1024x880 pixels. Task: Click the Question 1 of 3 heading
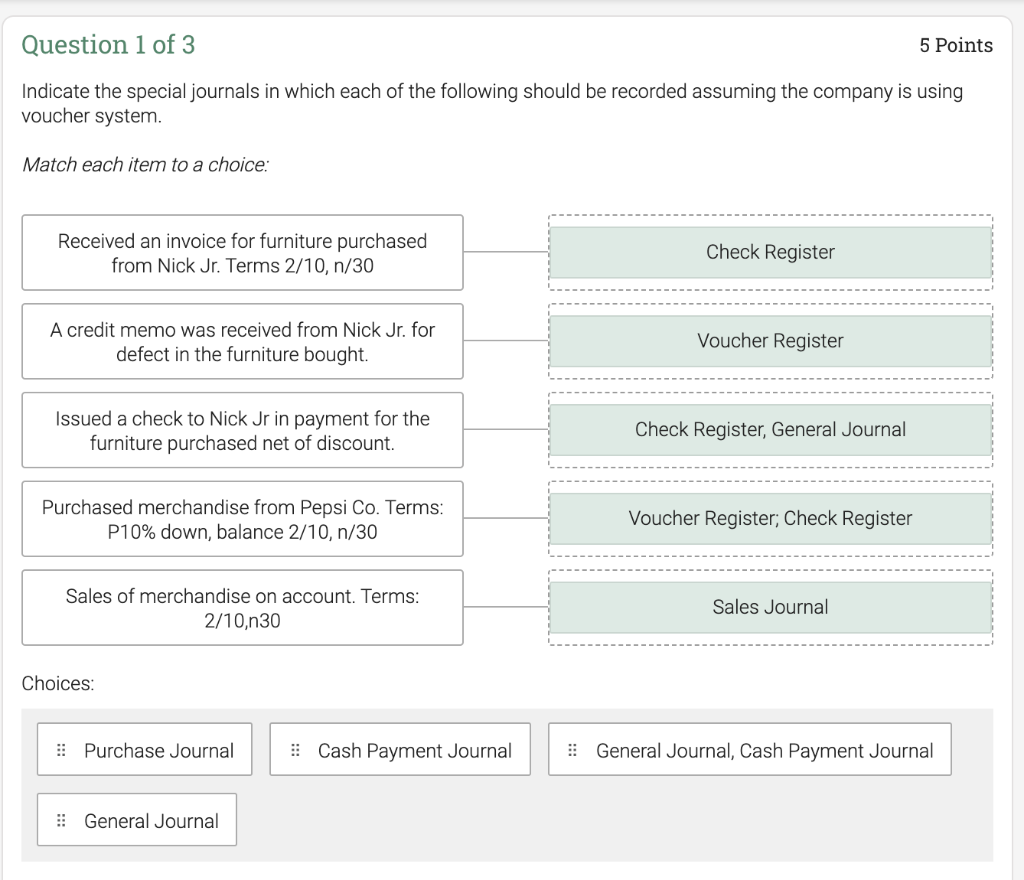coord(108,45)
